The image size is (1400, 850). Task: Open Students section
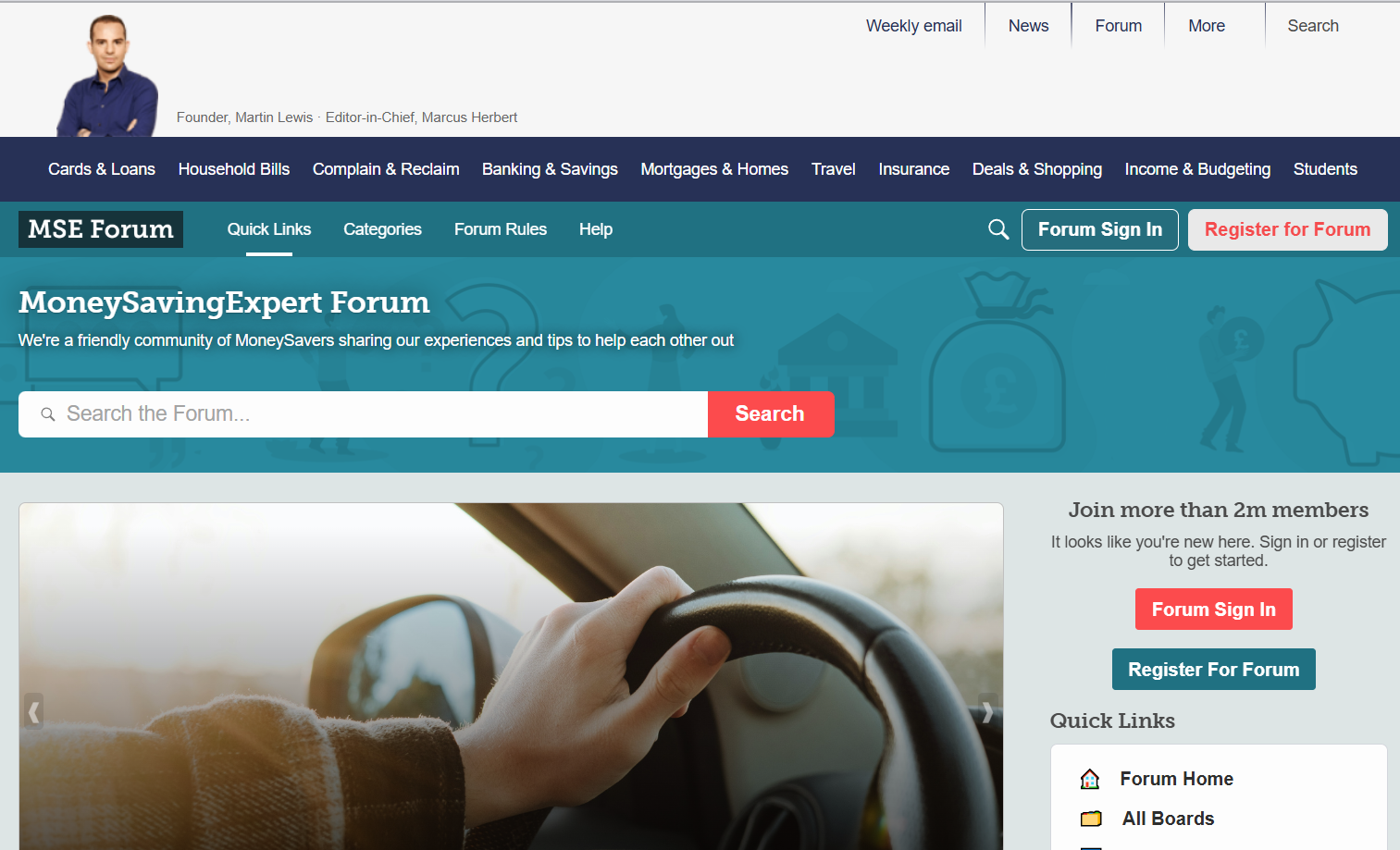click(1325, 169)
